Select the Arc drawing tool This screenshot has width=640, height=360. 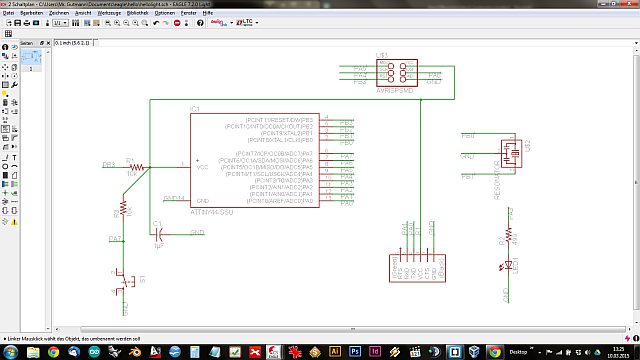coord(14,167)
